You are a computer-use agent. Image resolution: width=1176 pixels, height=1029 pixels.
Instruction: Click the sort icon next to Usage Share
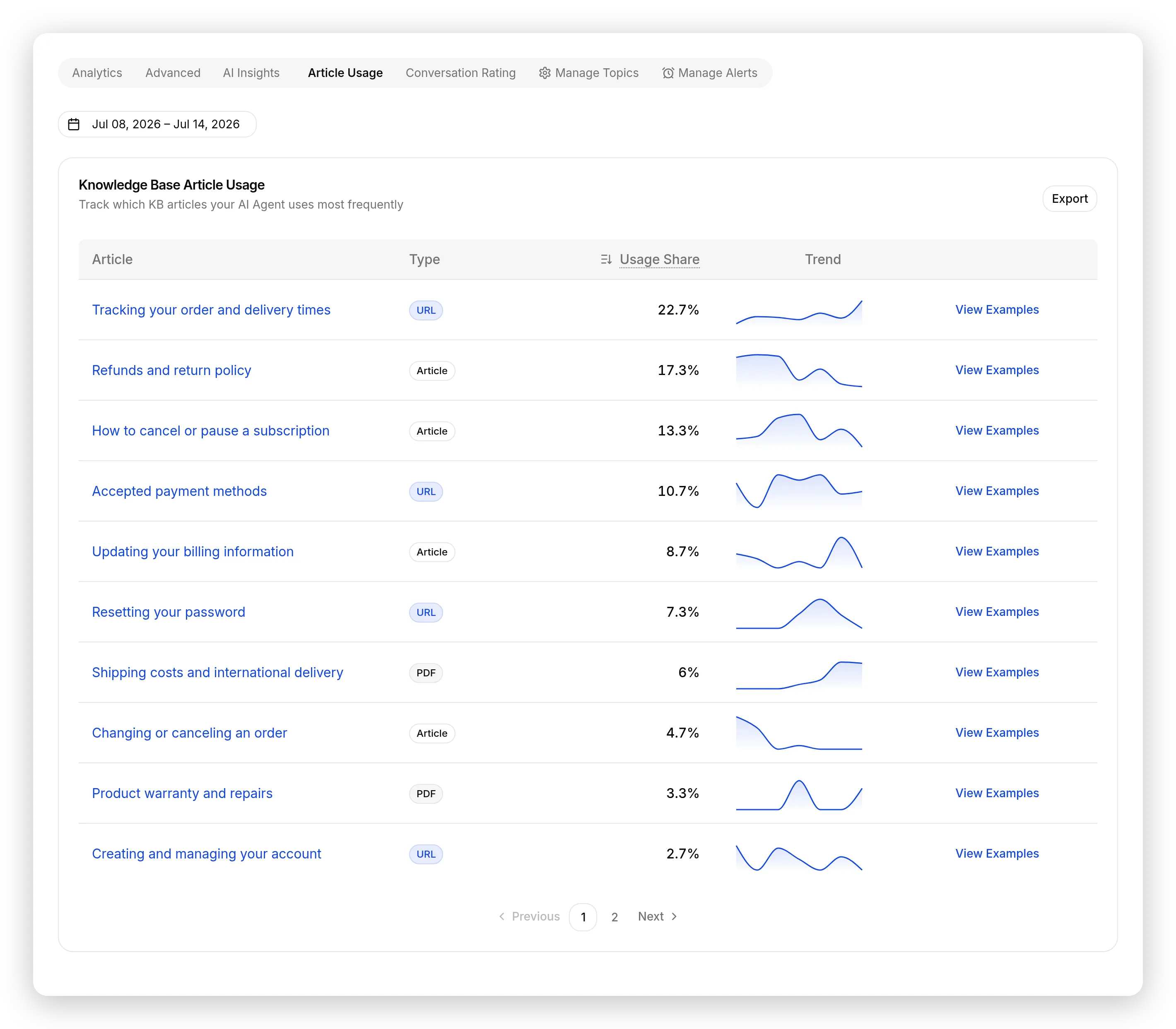coord(606,260)
